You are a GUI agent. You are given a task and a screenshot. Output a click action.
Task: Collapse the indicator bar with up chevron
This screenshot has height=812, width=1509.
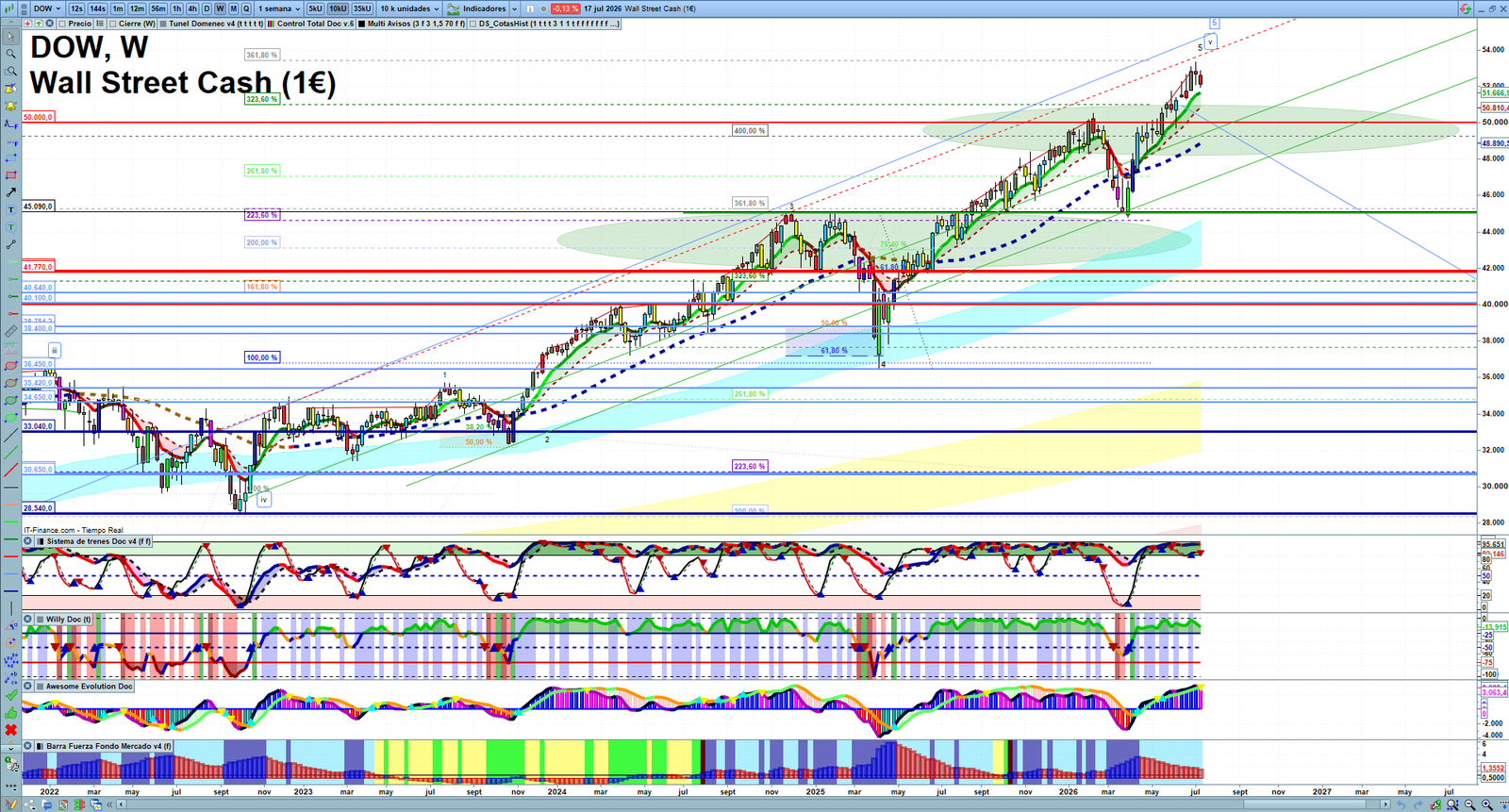click(10, 24)
